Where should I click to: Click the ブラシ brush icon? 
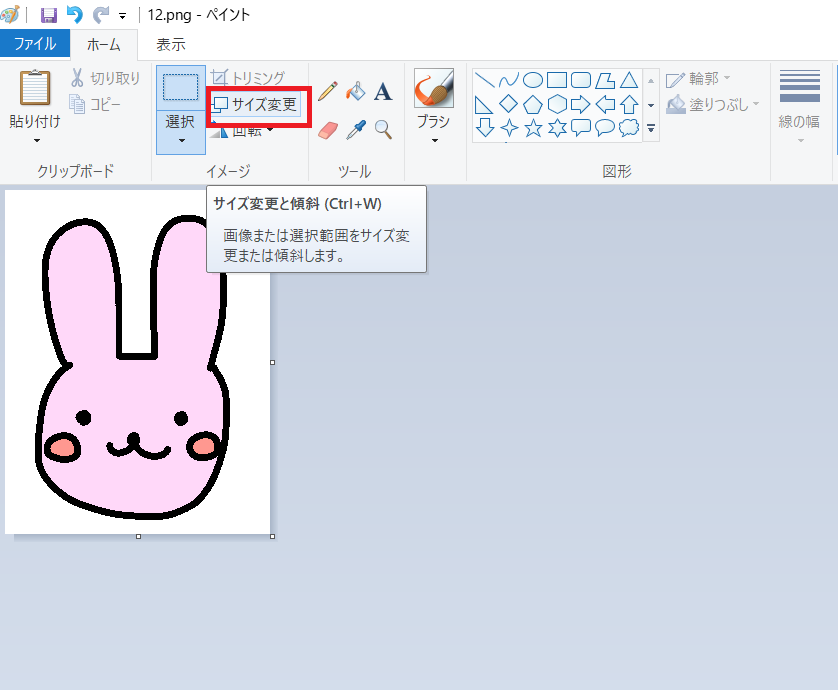tap(433, 88)
